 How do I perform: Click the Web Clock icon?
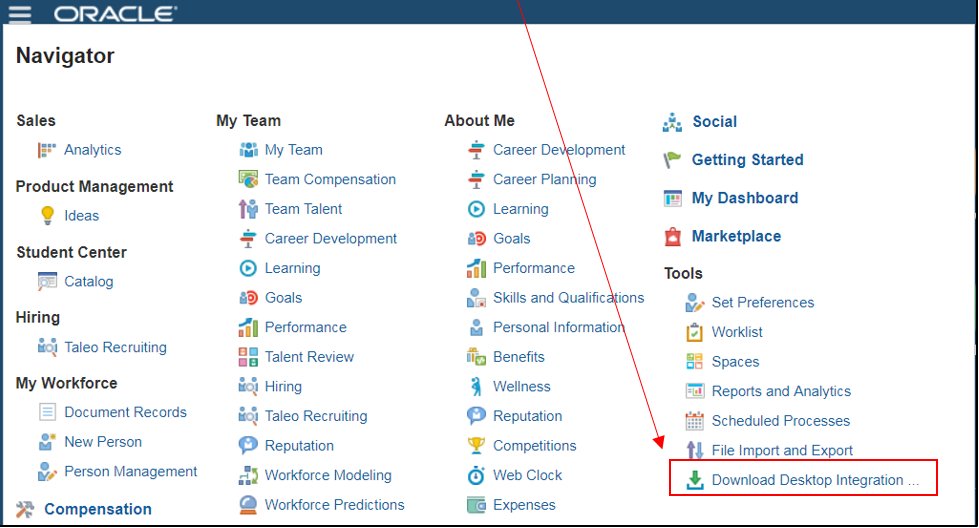pos(476,475)
